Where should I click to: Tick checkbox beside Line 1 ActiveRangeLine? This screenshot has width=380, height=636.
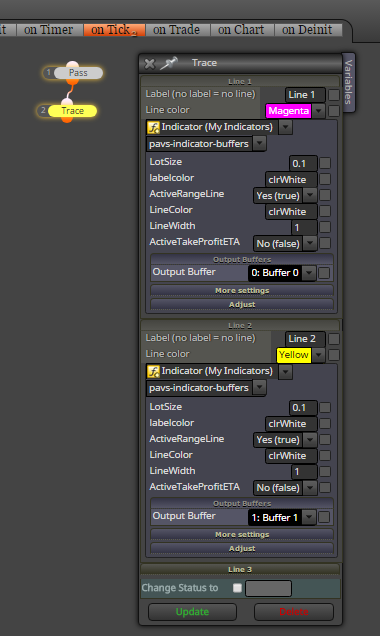(325, 195)
